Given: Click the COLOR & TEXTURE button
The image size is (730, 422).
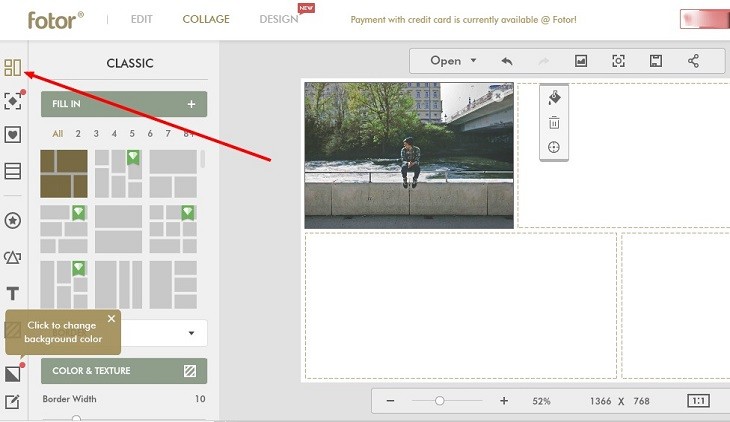Looking at the screenshot, I should [124, 371].
